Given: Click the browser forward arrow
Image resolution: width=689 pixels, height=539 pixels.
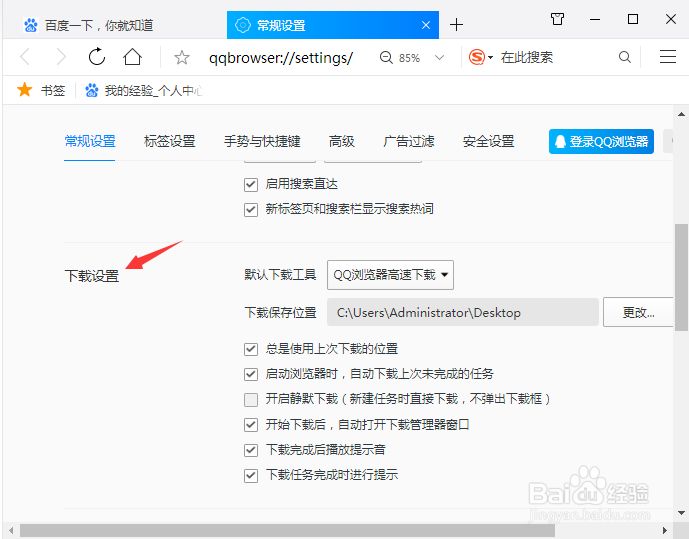Looking at the screenshot, I should [61, 57].
